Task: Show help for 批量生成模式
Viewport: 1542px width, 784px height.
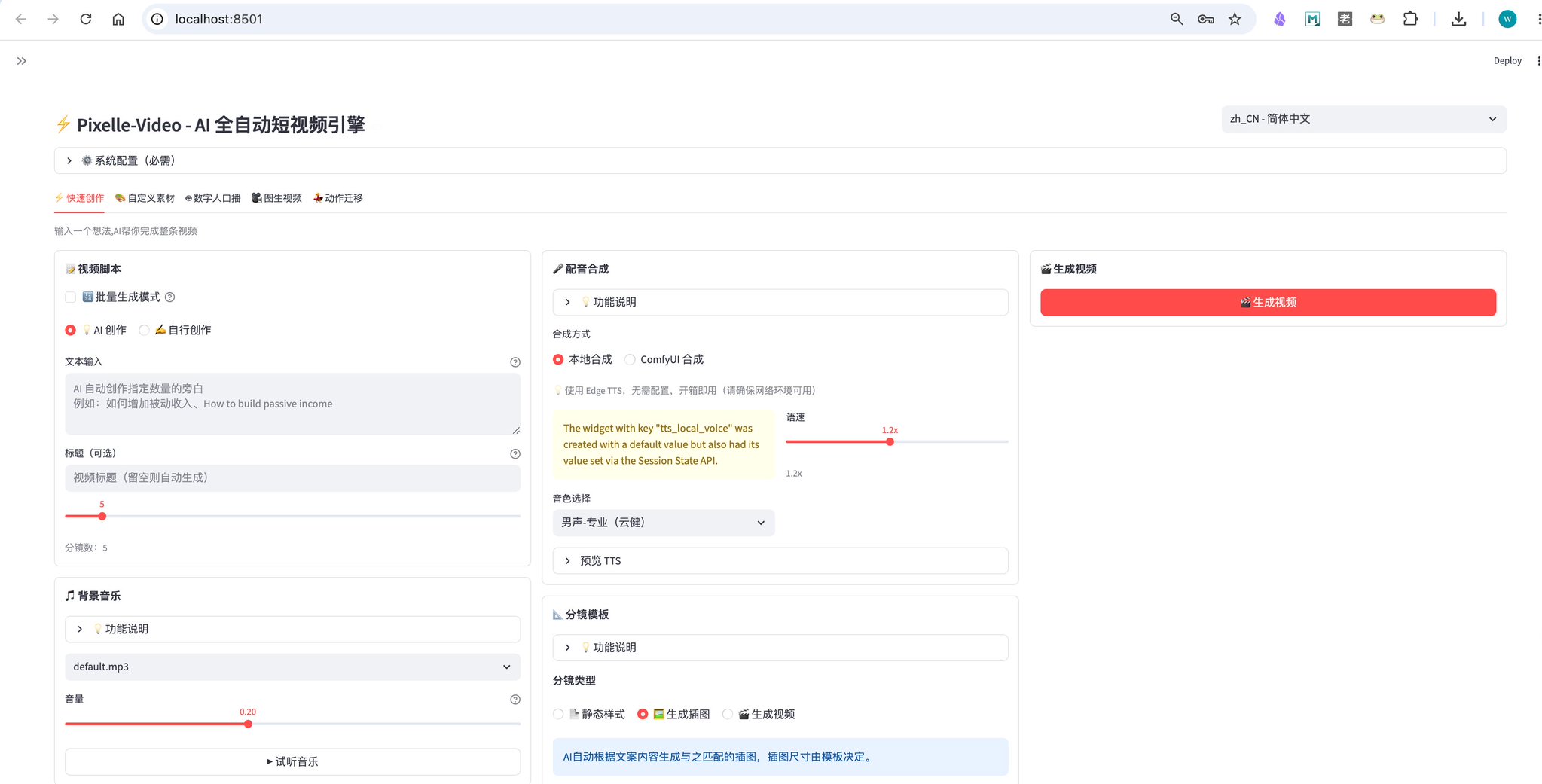Action: click(170, 297)
